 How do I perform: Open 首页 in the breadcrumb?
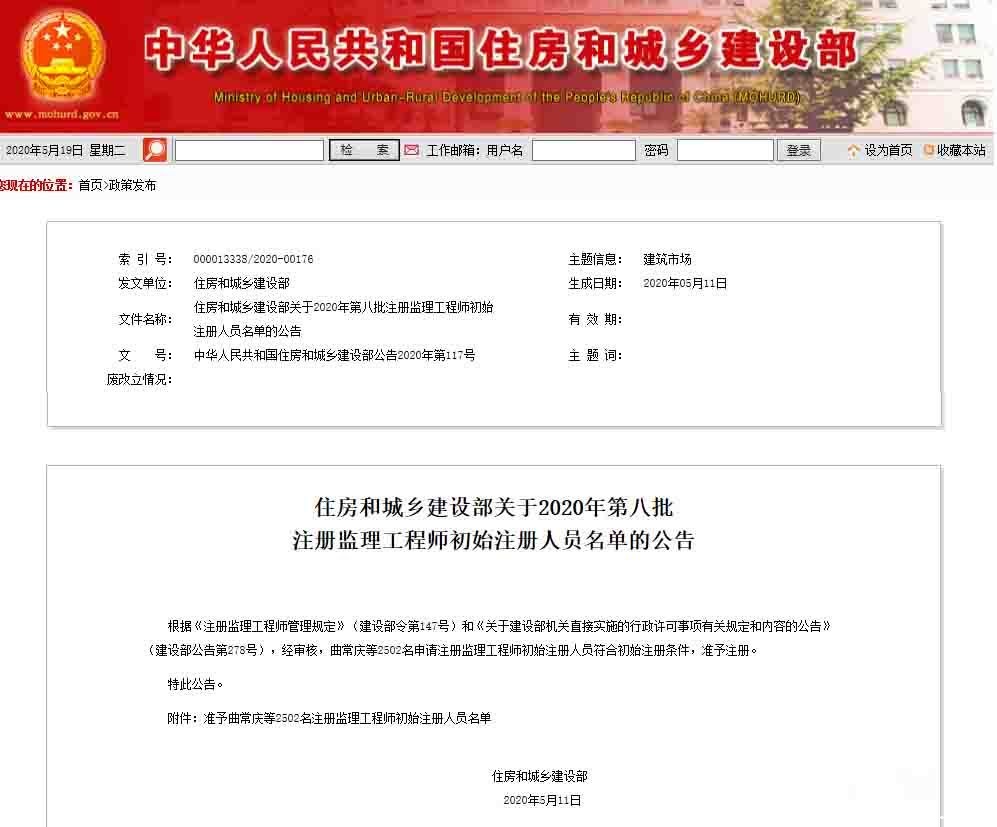[x=90, y=185]
